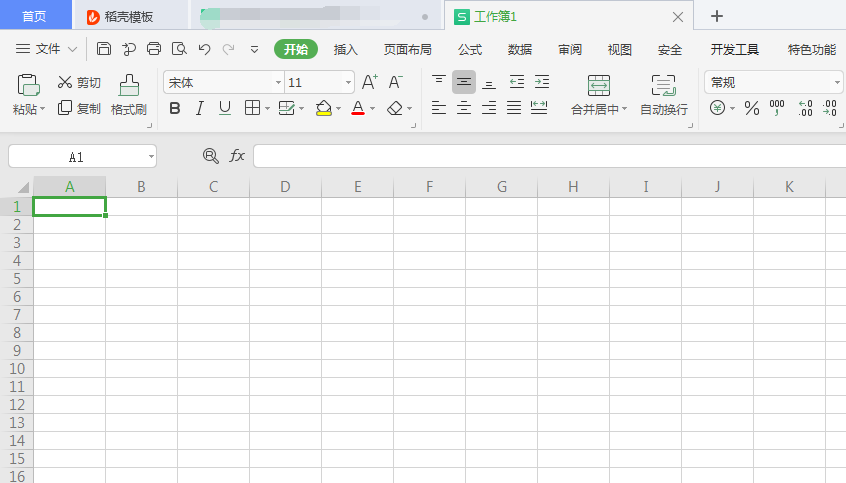The width and height of the screenshot is (846, 483).
Task: Align cell content to top
Action: click(x=439, y=82)
